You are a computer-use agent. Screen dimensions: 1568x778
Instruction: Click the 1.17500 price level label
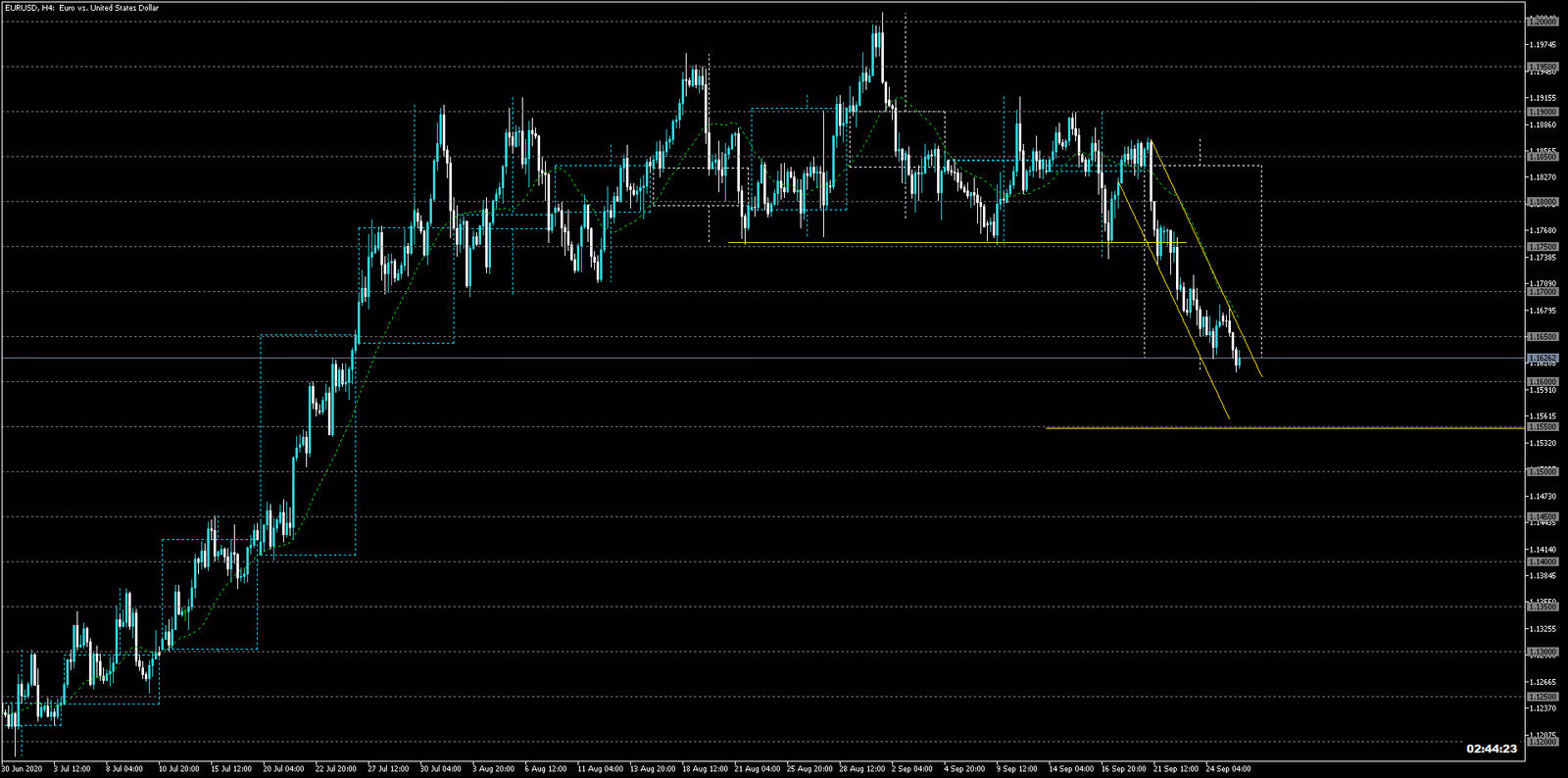point(1543,247)
